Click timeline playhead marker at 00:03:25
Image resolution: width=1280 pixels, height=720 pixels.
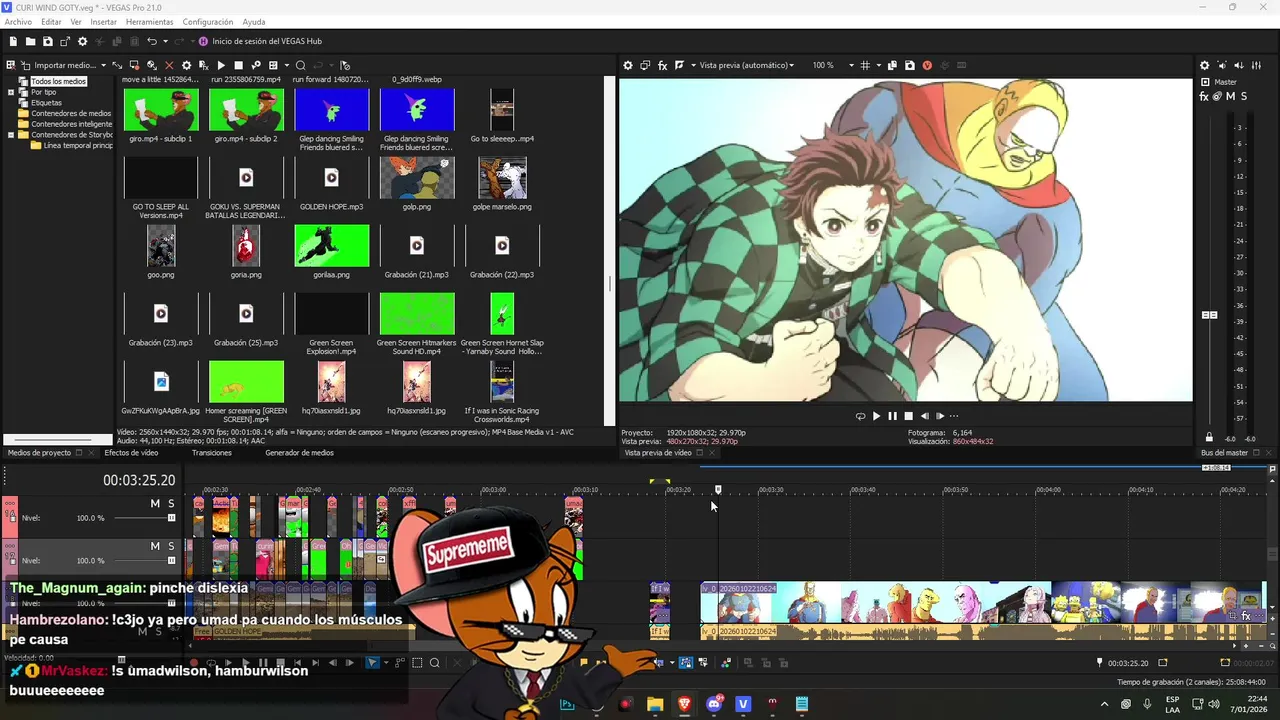[x=718, y=489]
